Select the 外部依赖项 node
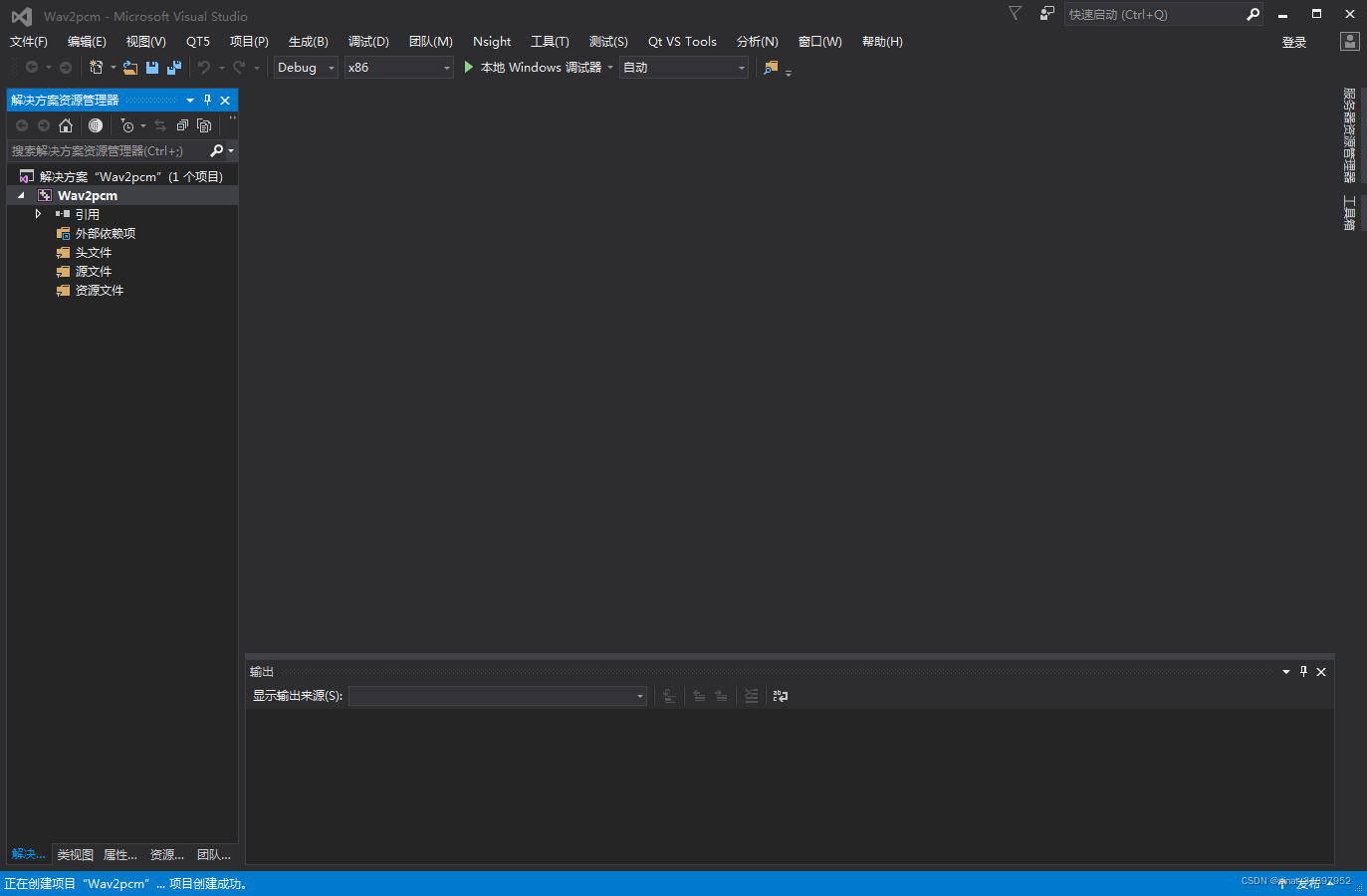 click(105, 234)
